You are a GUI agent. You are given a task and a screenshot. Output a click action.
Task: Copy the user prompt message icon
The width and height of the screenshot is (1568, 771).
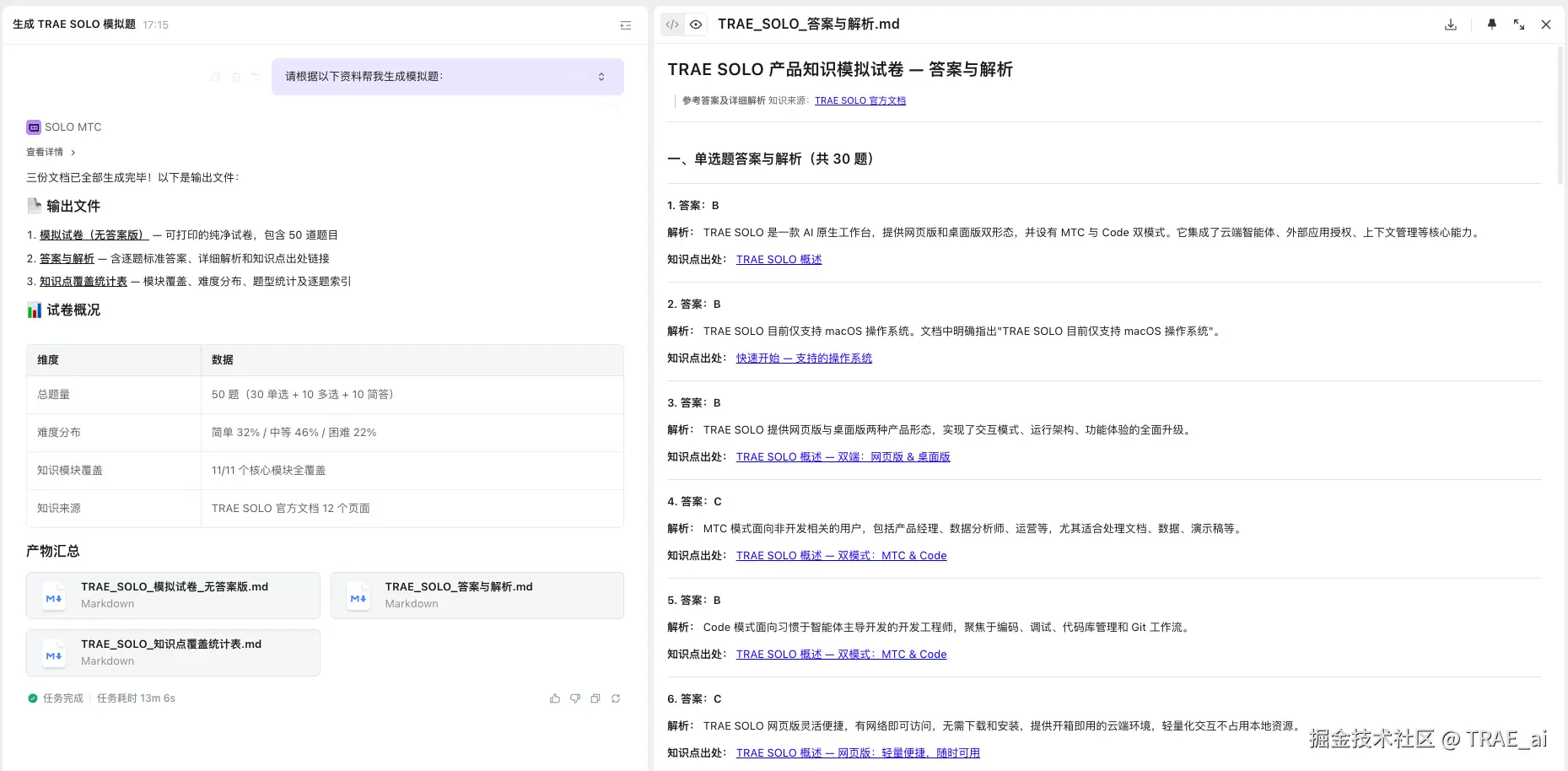click(x=216, y=77)
